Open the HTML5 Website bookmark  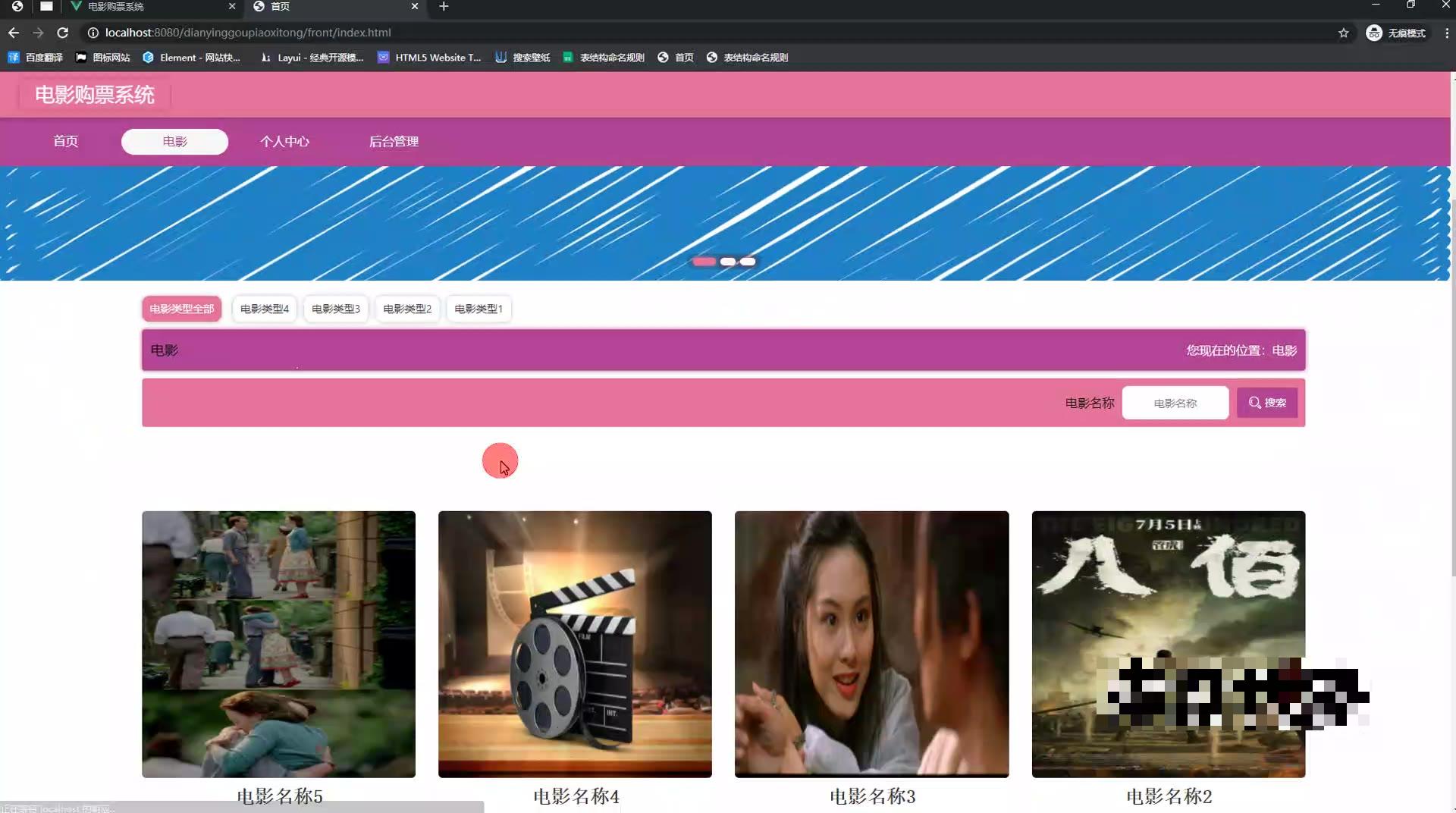[x=429, y=57]
